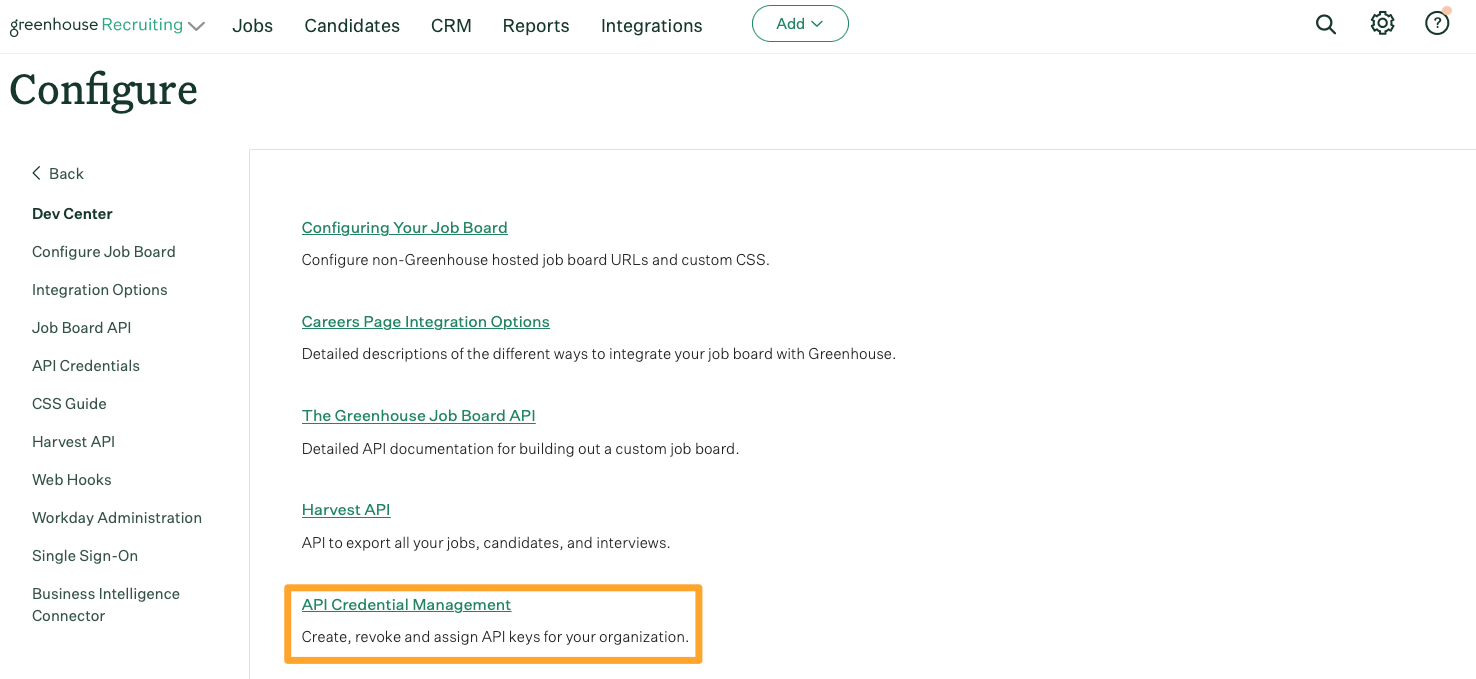Click the help question mark icon

(1437, 22)
